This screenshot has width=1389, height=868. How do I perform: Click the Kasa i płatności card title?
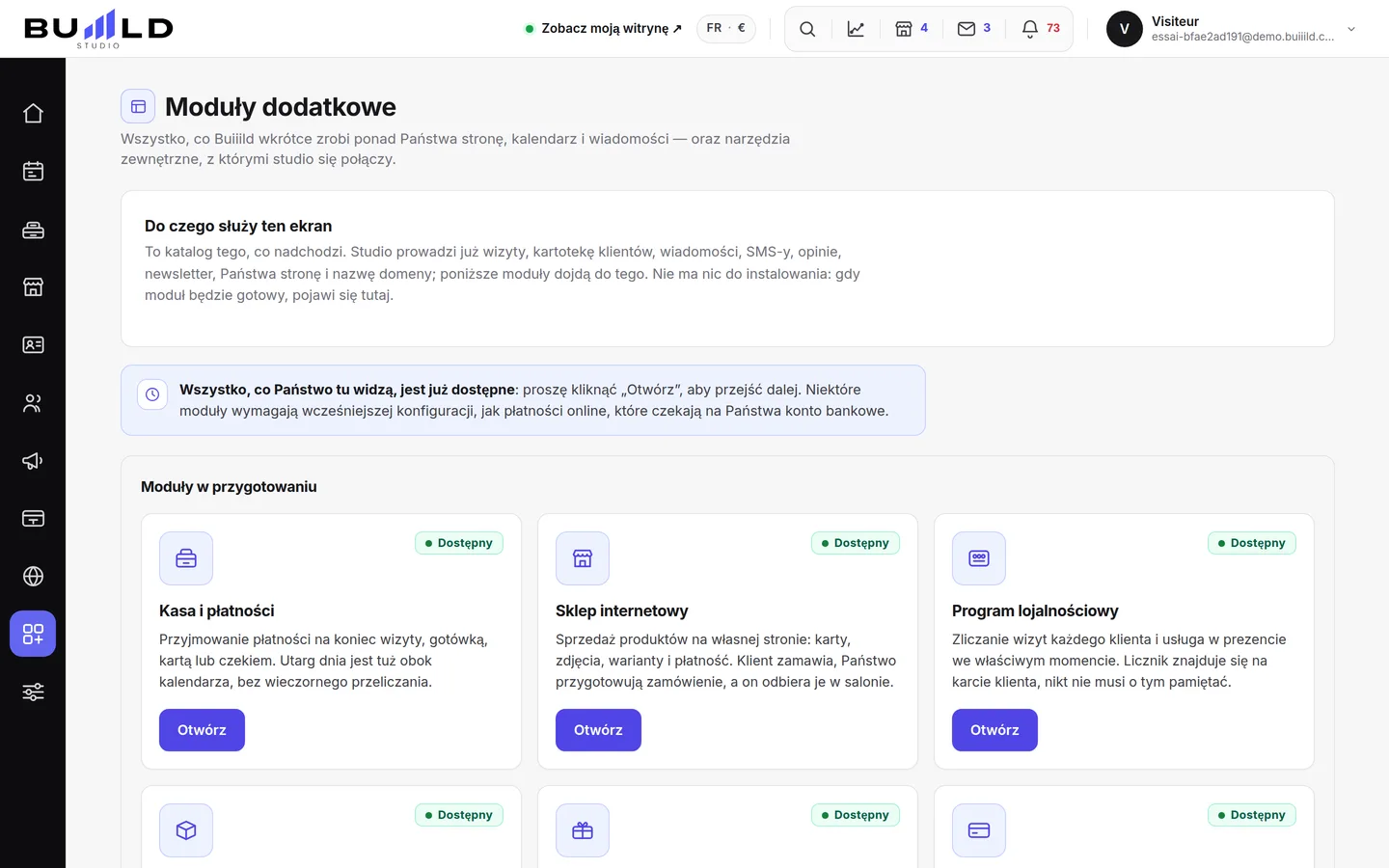217,610
